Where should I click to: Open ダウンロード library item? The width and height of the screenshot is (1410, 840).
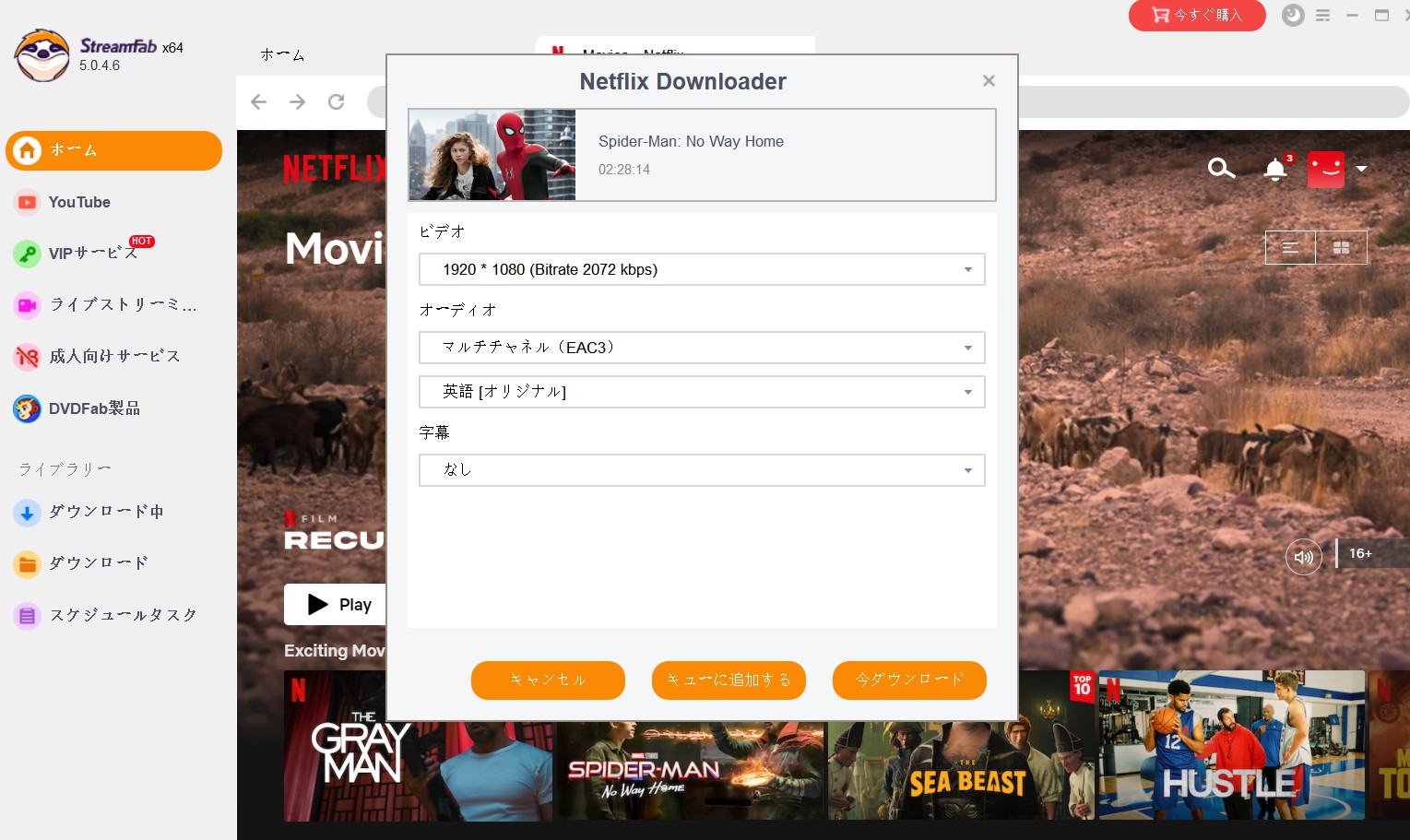(x=98, y=563)
